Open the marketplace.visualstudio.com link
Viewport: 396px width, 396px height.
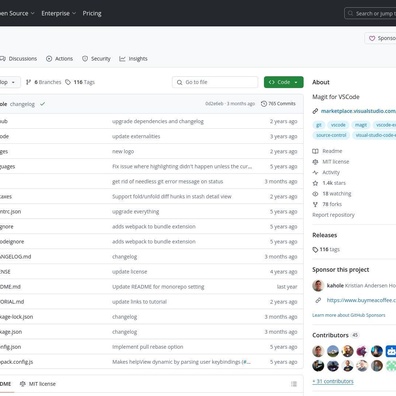(358, 111)
